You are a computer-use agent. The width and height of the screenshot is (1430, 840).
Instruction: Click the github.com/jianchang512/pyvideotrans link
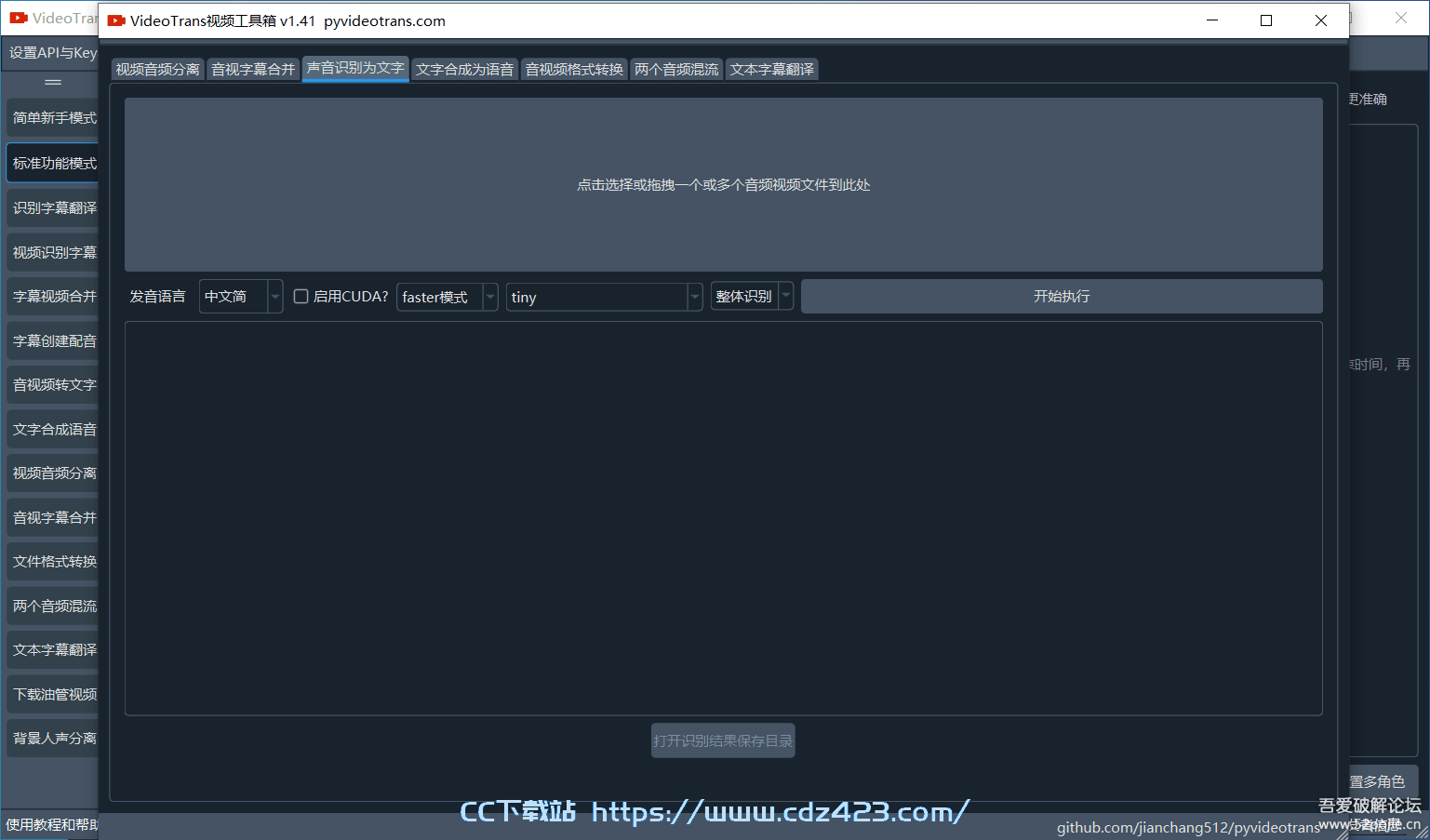point(1188,827)
